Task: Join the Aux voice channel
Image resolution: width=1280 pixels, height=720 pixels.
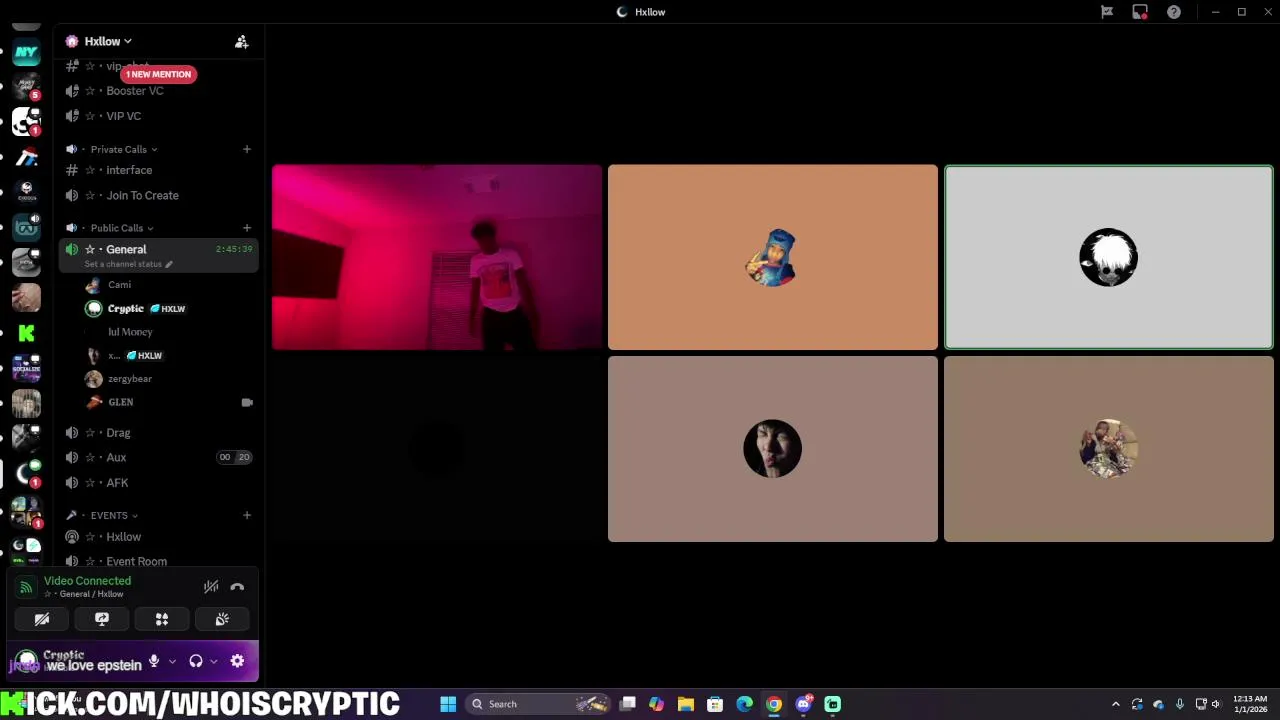Action: [x=159, y=457]
